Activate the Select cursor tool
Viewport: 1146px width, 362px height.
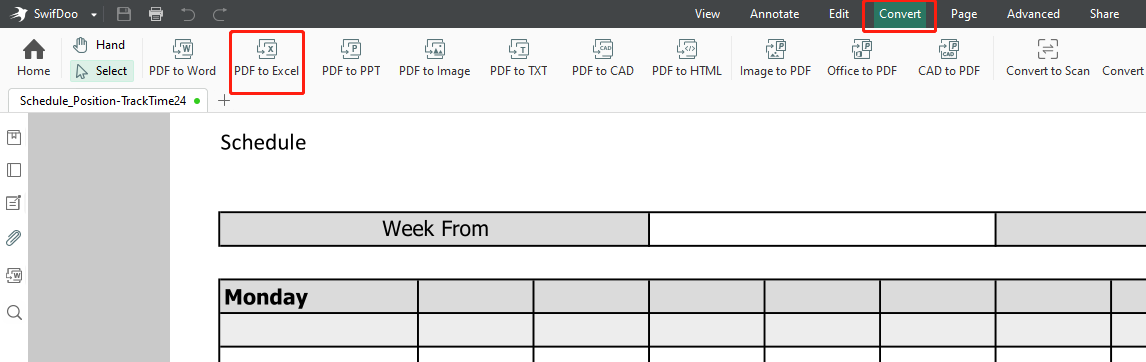click(x=102, y=71)
